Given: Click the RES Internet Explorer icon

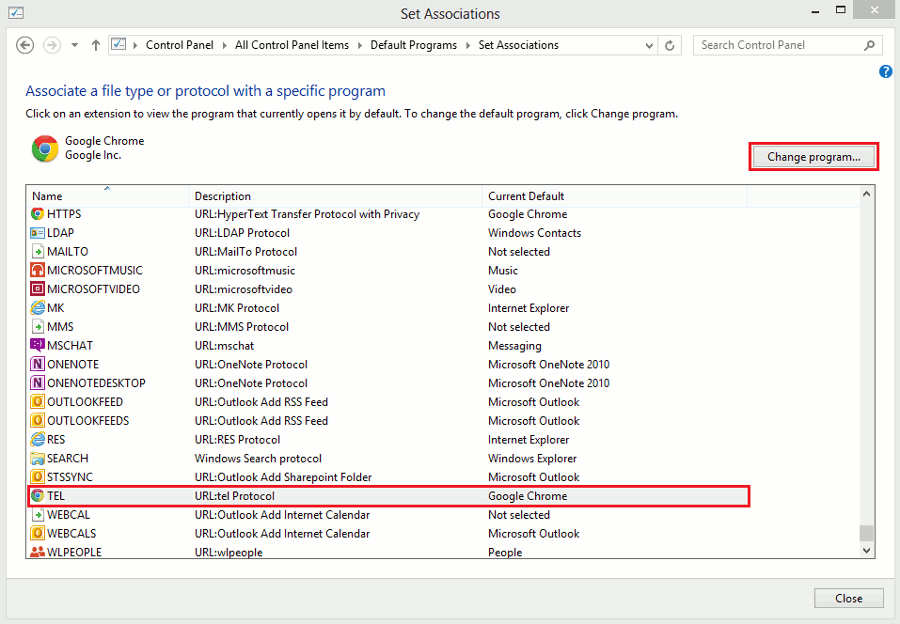Looking at the screenshot, I should [x=37, y=440].
